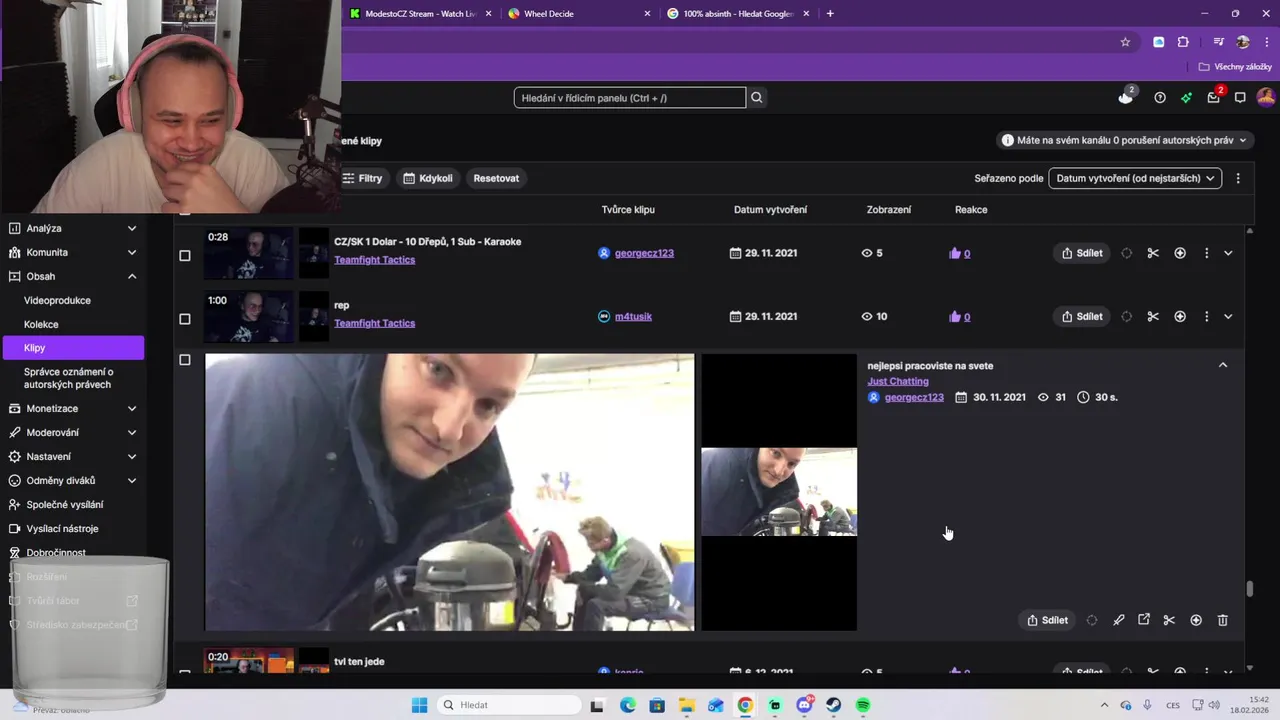Screen dimensions: 1280x720
Task: Switch to ModestoCZ Stream browser tab
Action: click(x=420, y=14)
